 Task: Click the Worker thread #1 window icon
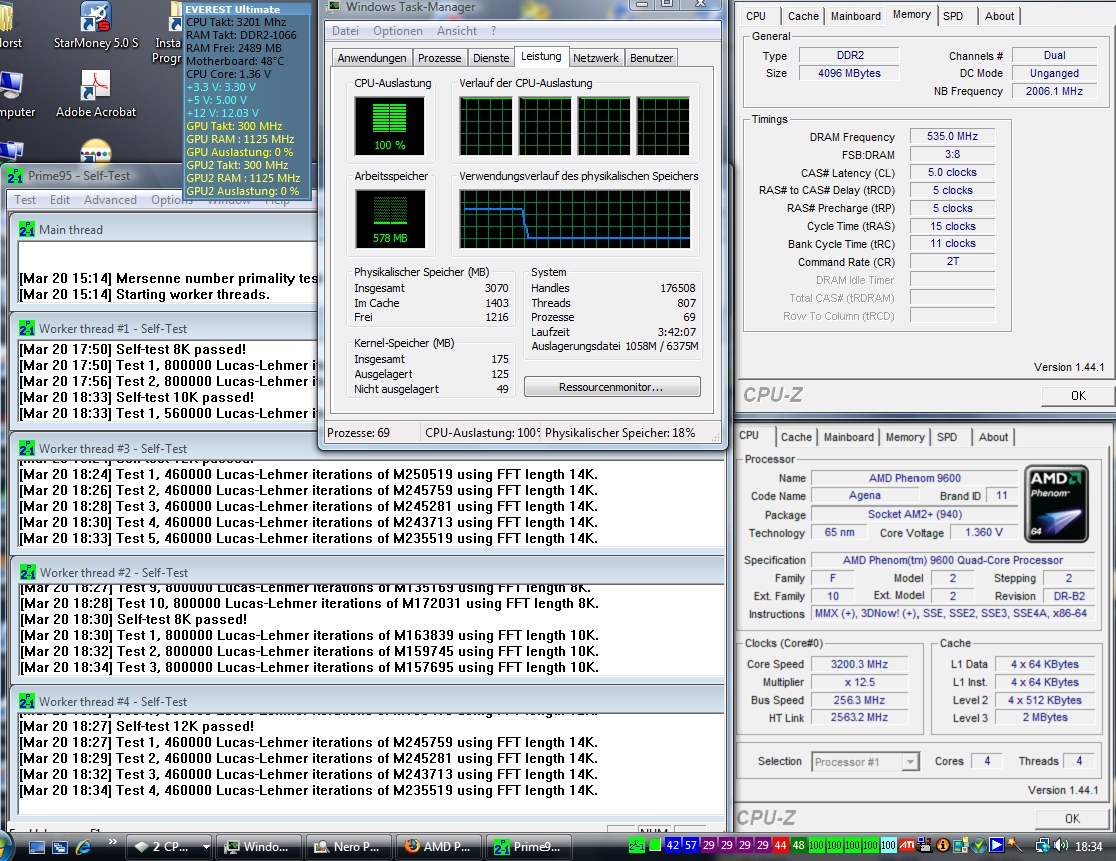[27, 328]
